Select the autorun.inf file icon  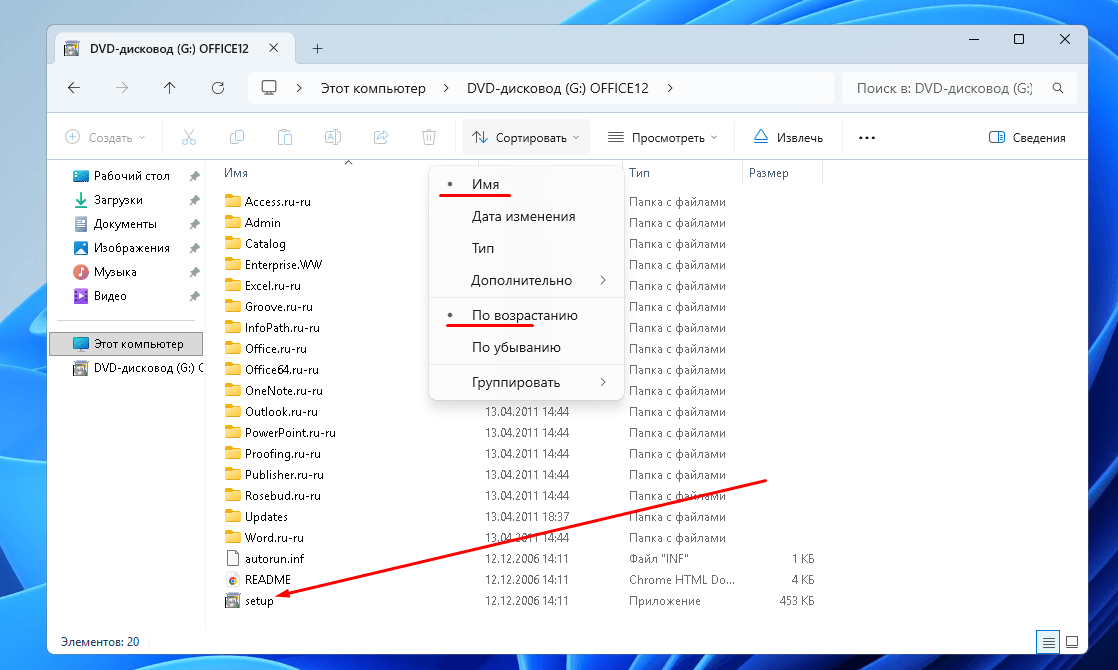232,558
